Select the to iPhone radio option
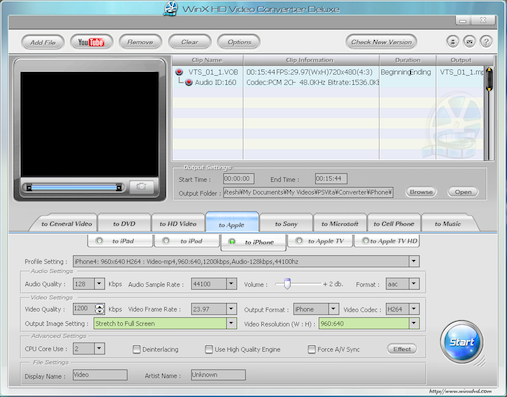Image resolution: width=507 pixels, height=397 pixels. click(x=232, y=242)
